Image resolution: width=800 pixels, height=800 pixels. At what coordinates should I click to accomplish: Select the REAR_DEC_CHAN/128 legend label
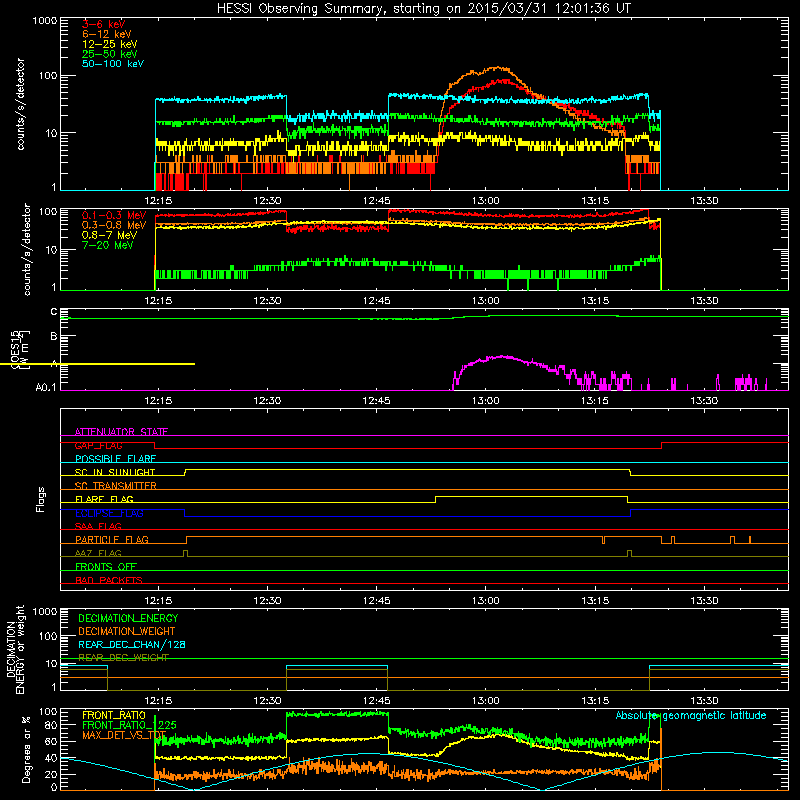tap(132, 644)
